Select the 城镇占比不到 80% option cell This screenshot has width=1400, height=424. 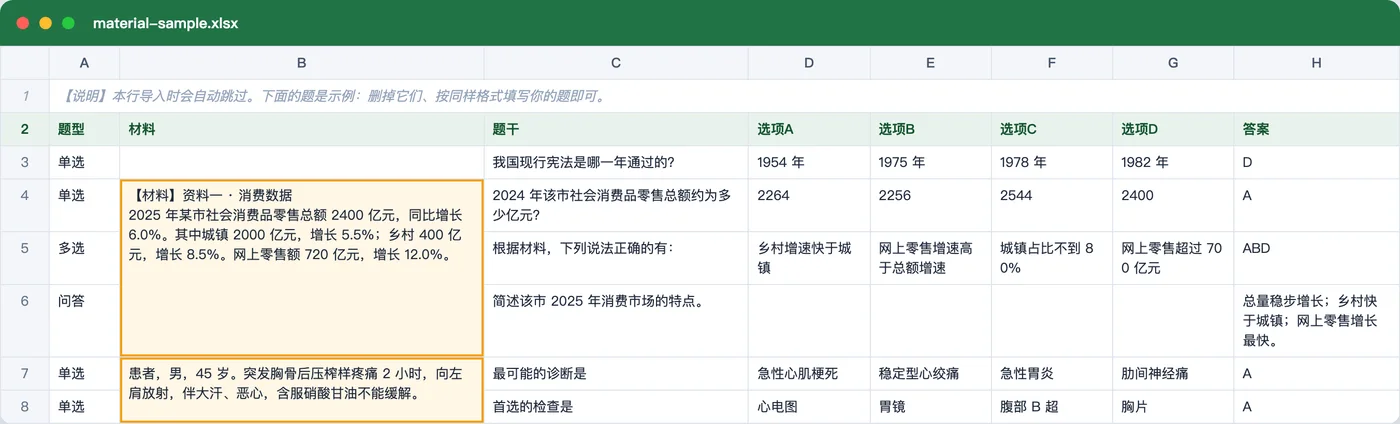1052,258
